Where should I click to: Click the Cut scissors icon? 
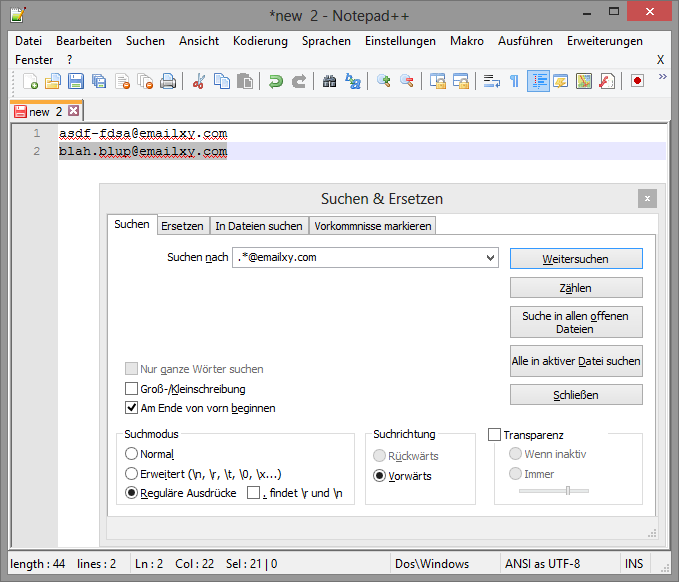click(x=199, y=81)
